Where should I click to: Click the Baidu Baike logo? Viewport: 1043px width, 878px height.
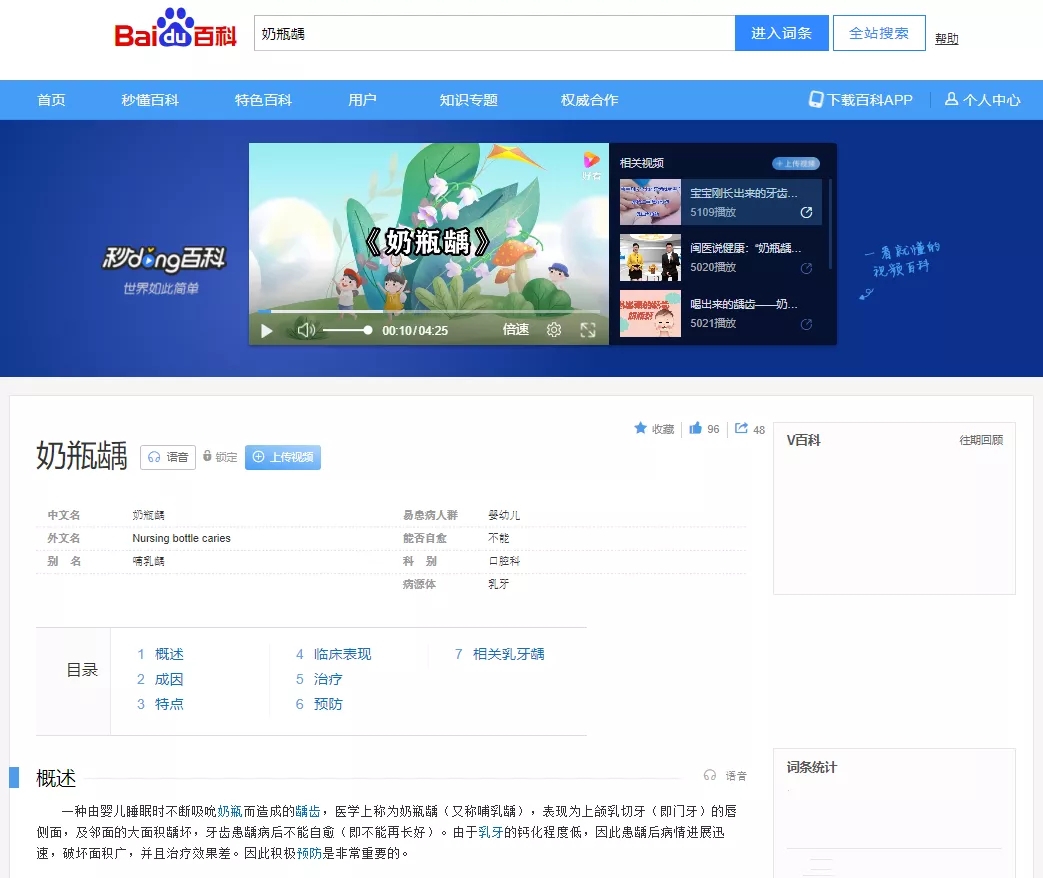[176, 31]
